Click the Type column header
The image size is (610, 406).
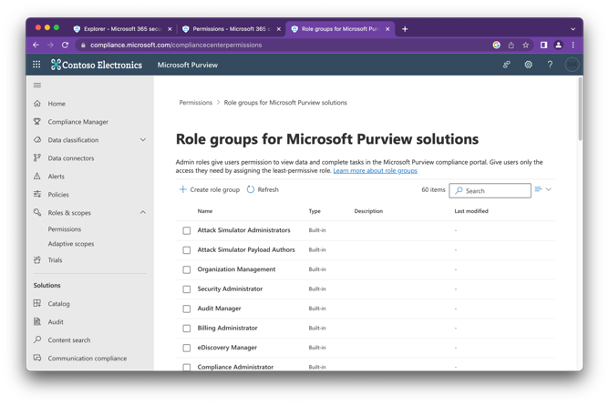click(314, 211)
